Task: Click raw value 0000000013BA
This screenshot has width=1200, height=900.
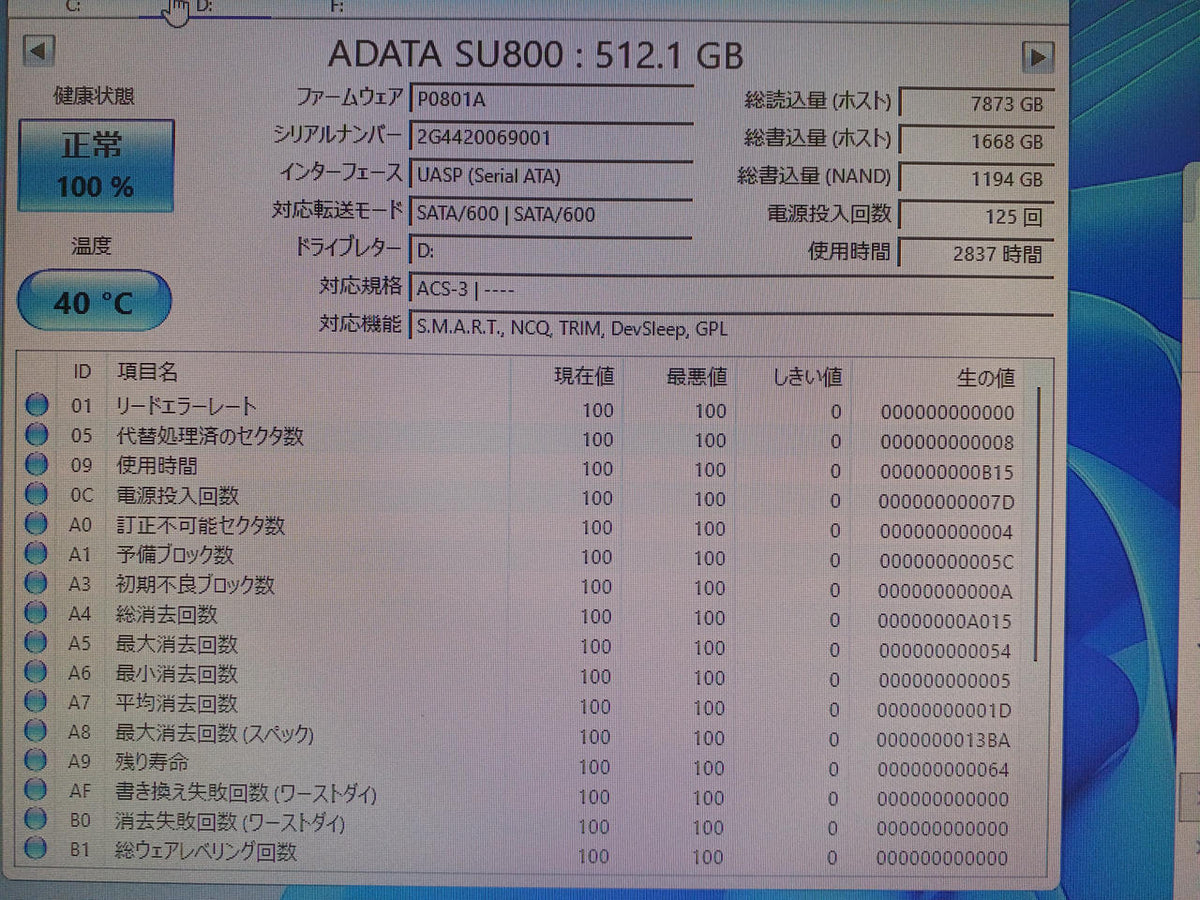Action: 944,741
